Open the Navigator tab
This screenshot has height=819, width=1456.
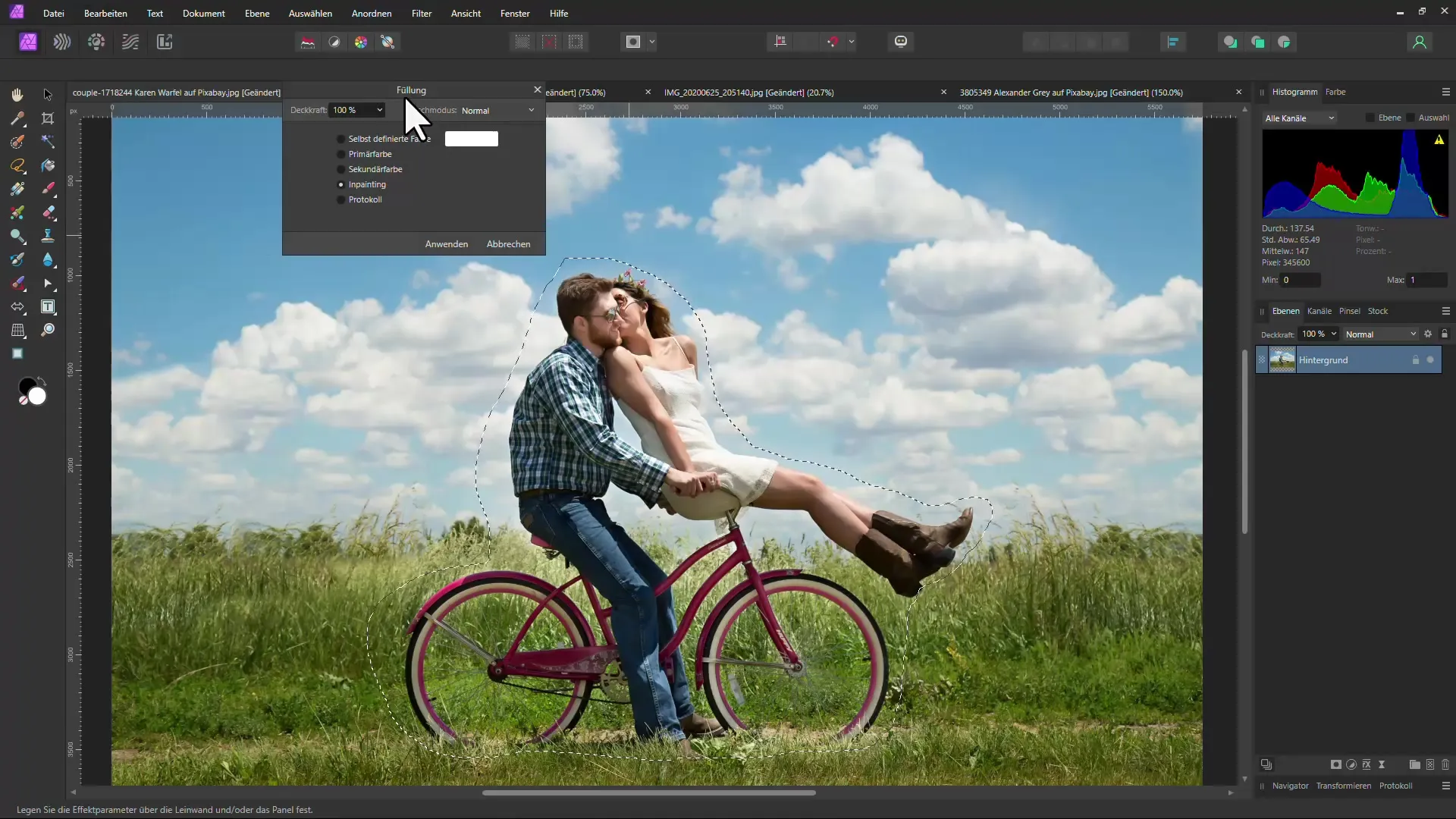click(1290, 786)
